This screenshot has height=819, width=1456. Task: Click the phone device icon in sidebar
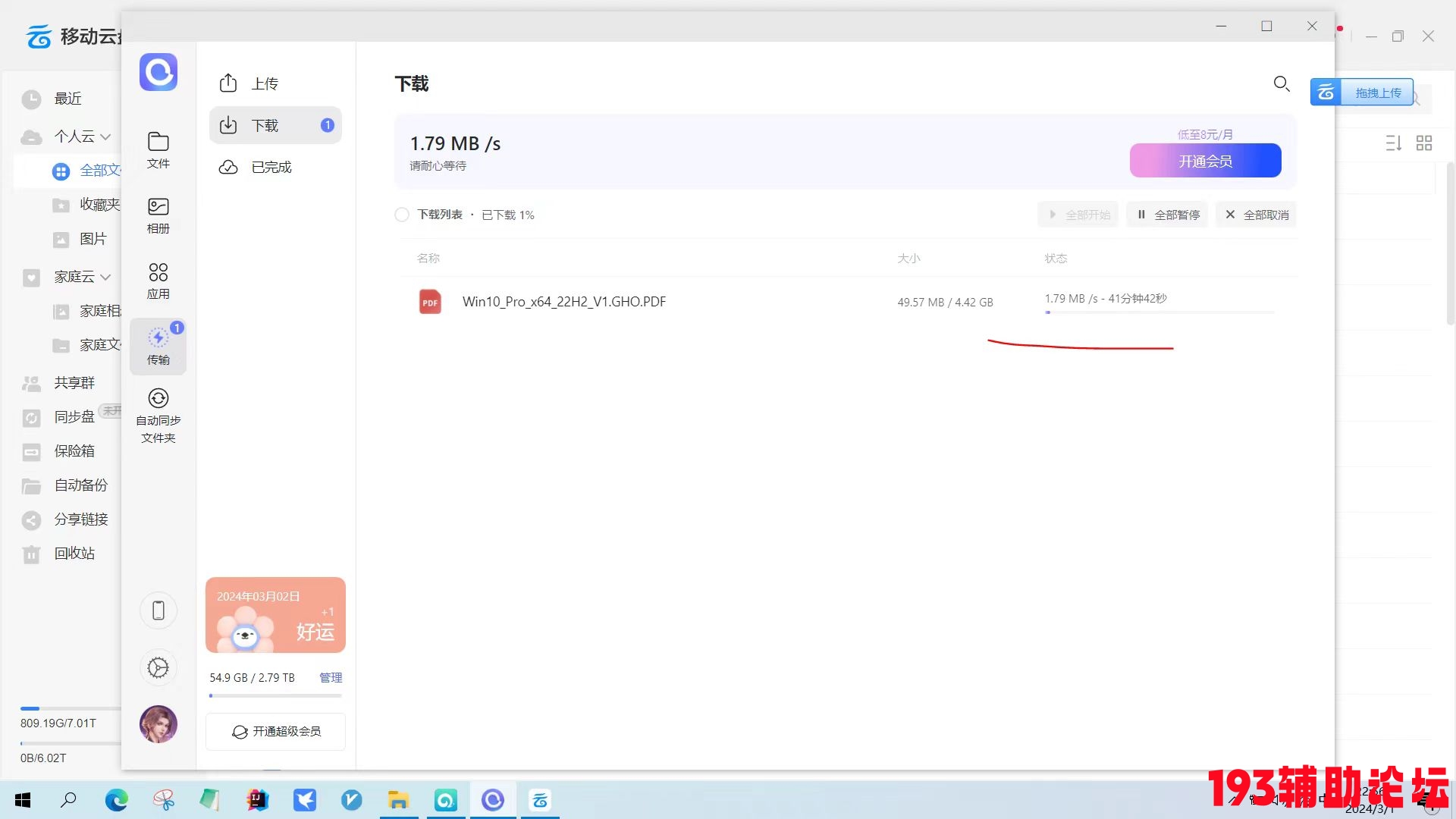click(x=158, y=610)
